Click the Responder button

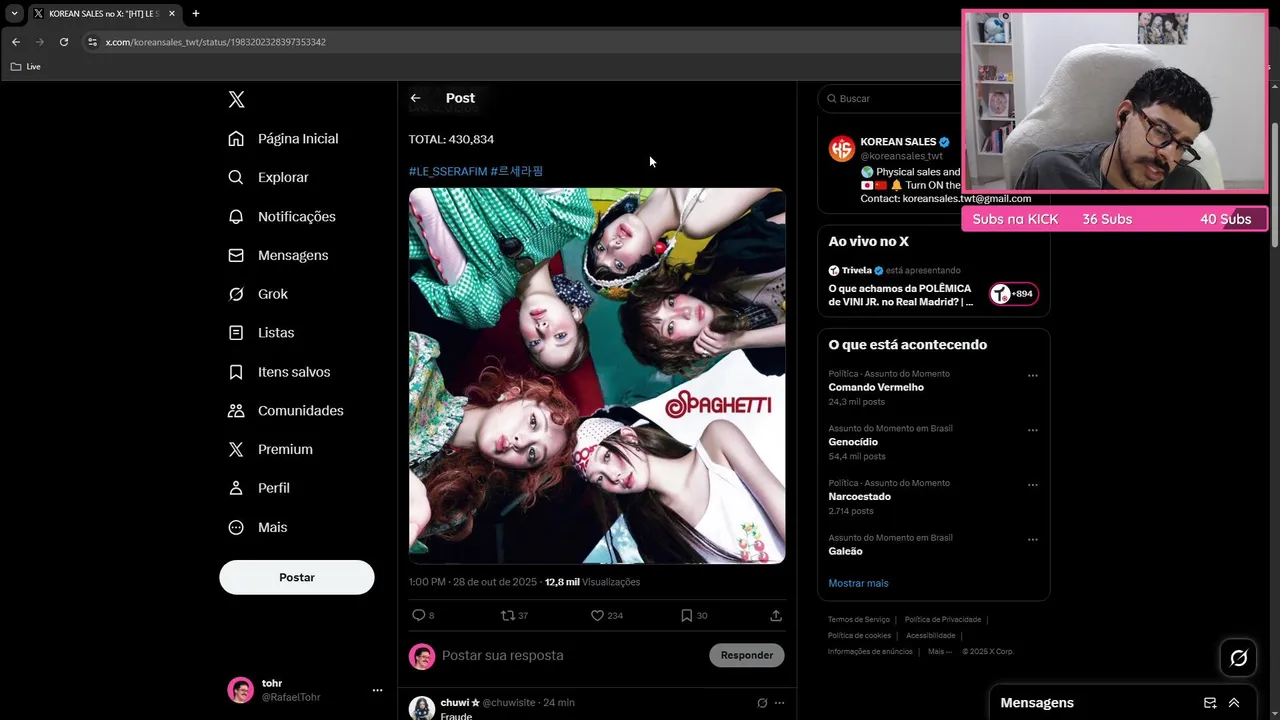tap(747, 655)
